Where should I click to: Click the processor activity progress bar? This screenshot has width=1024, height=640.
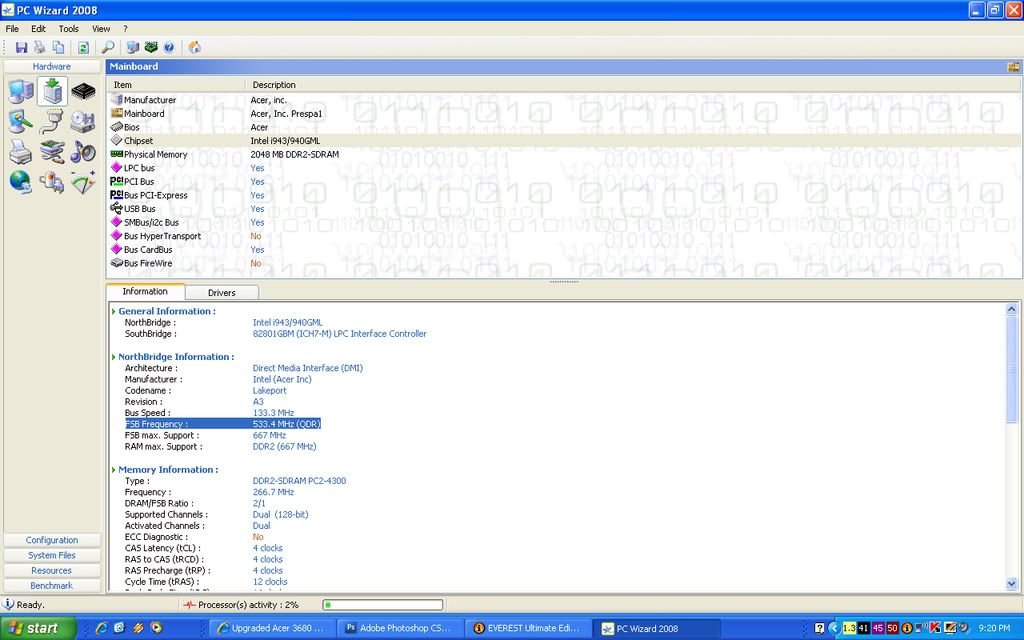point(383,605)
